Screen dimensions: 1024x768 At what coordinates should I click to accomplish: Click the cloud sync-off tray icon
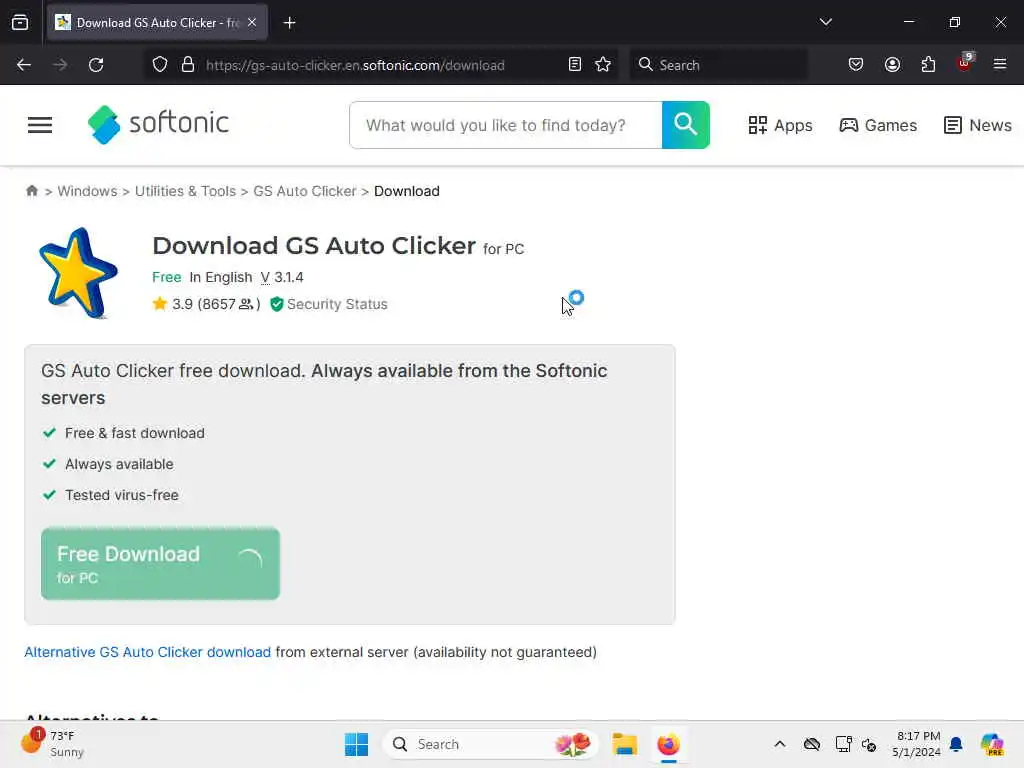pos(812,744)
